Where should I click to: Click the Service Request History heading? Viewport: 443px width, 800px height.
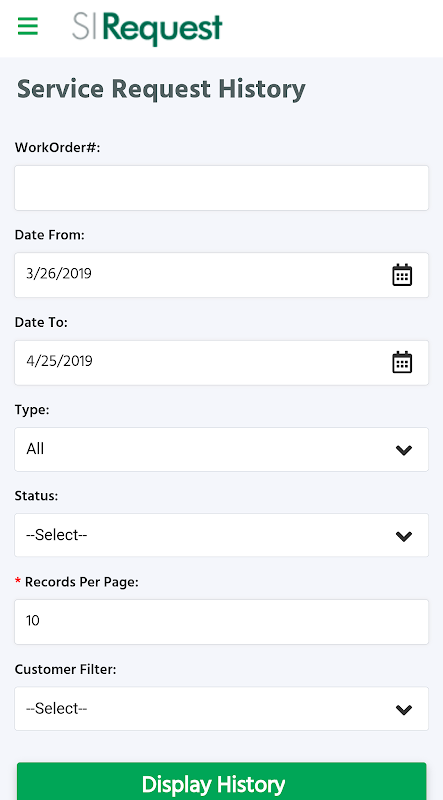tap(161, 89)
